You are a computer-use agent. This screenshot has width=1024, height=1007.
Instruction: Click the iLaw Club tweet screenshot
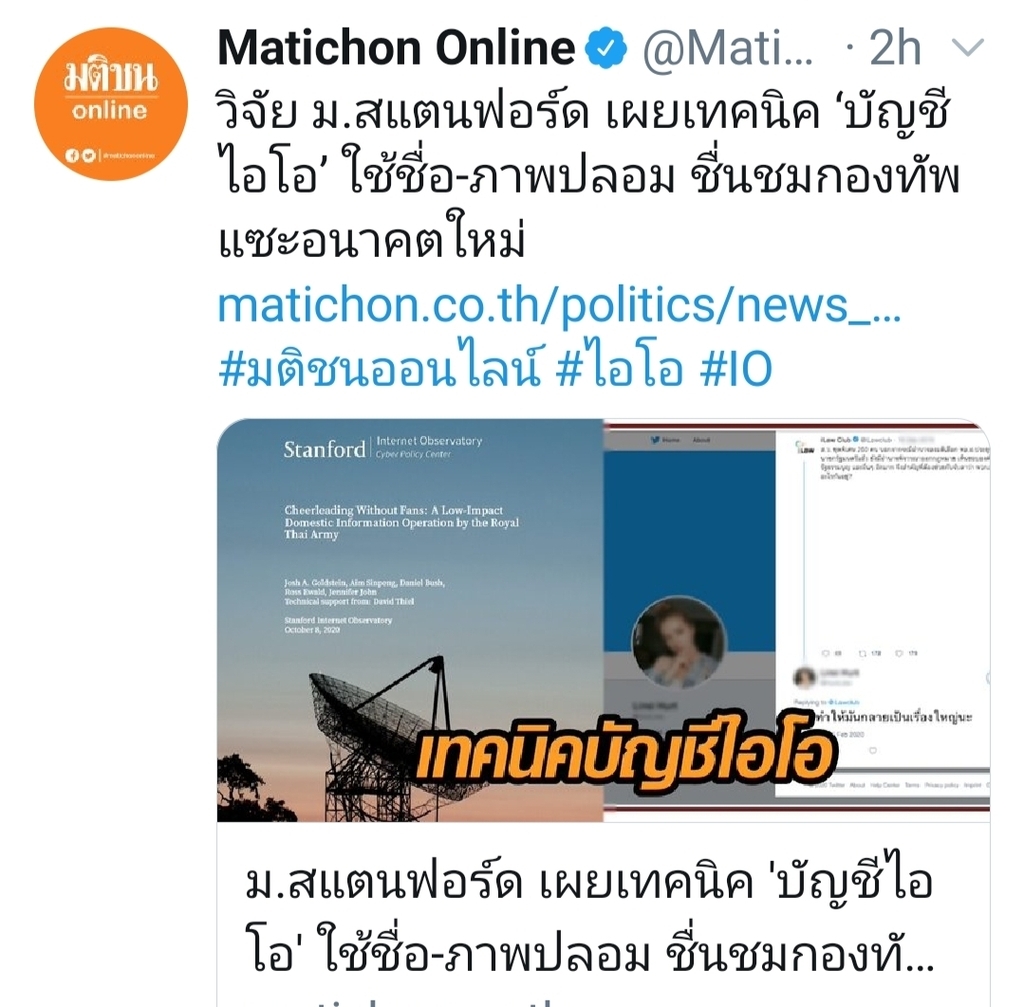(x=882, y=614)
